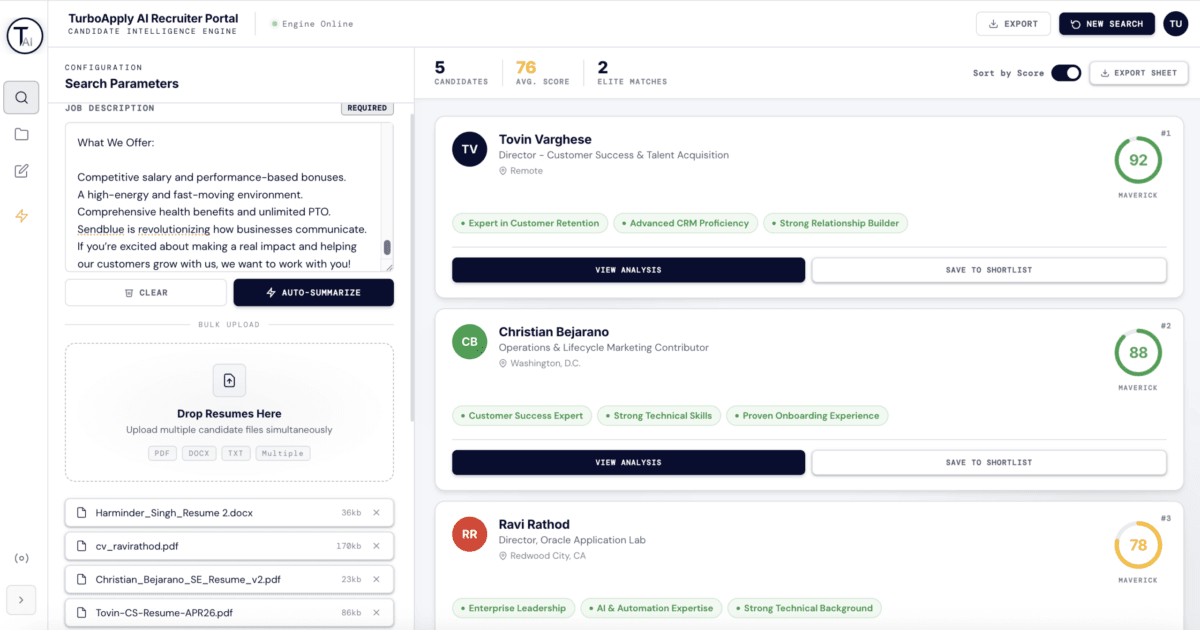1200x630 pixels.
Task: Click the 88 score ring
Action: click(x=1138, y=352)
